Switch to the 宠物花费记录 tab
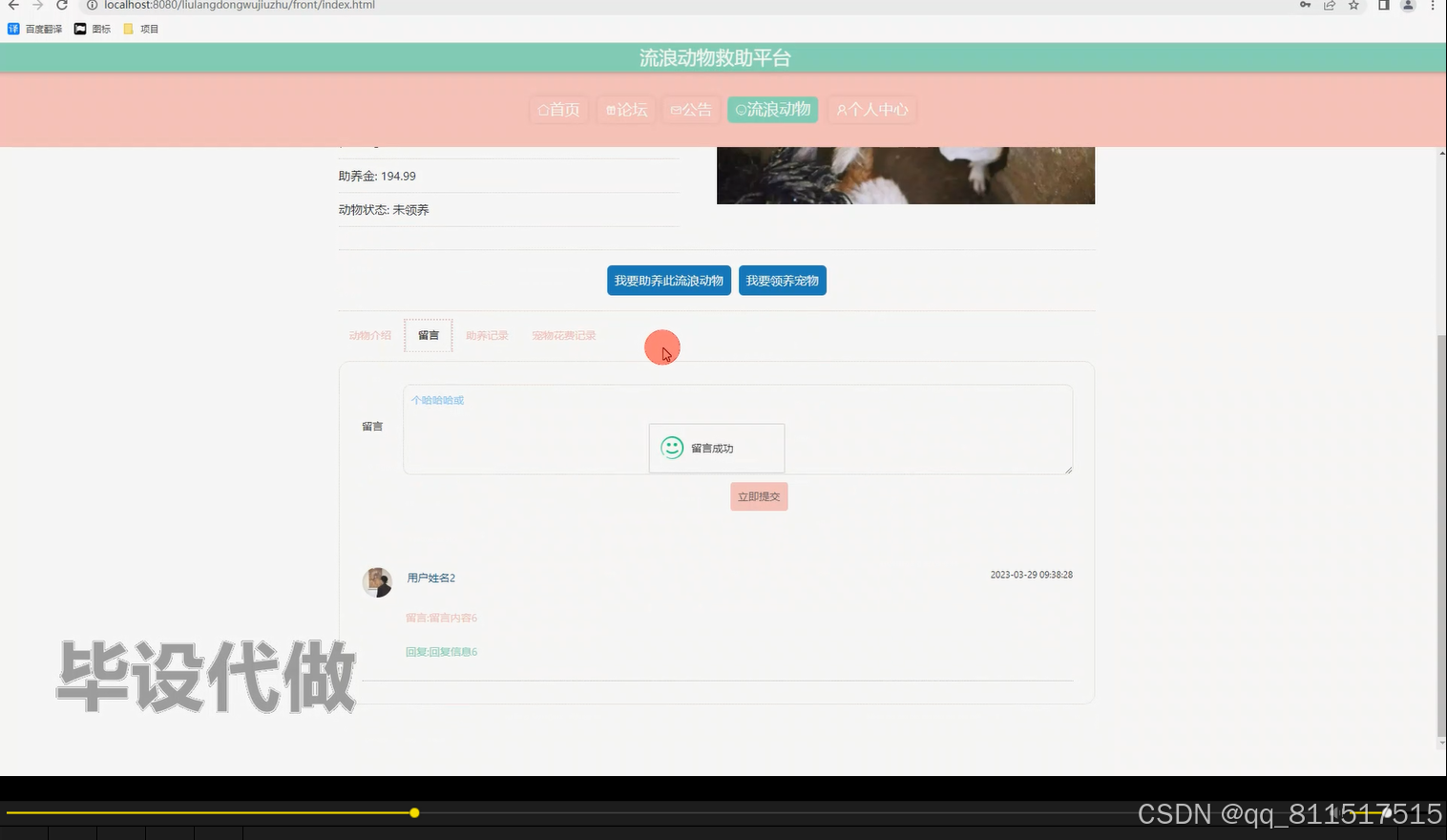The width and height of the screenshot is (1447, 840). click(564, 336)
